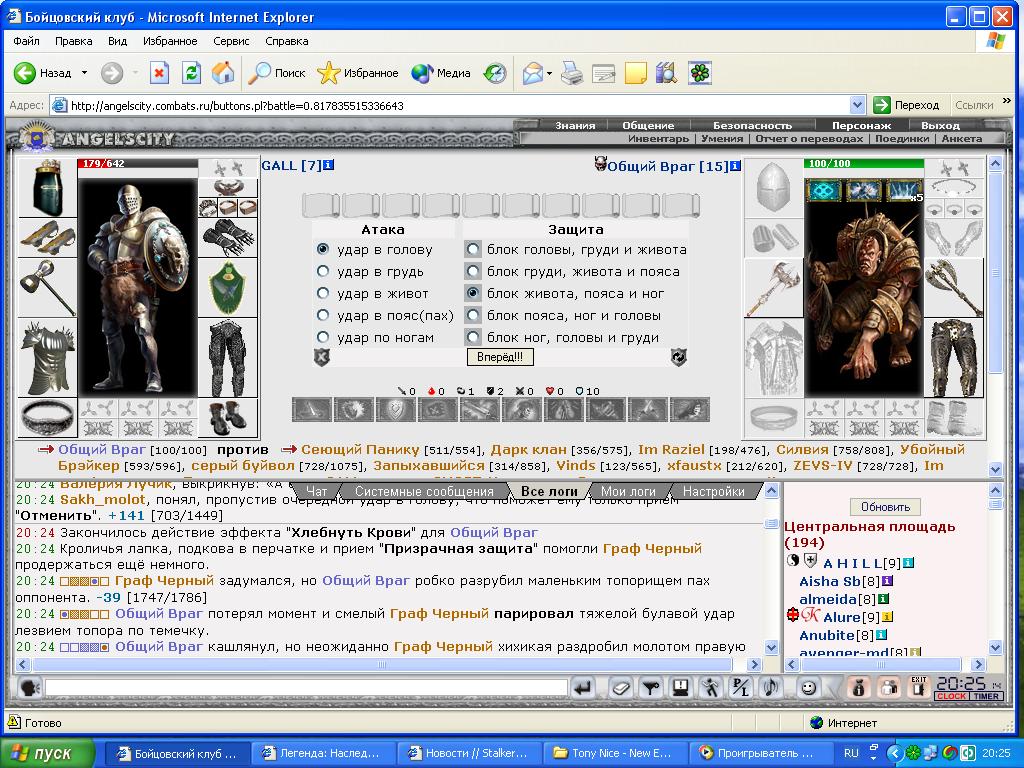Open the Избранное menu
The height and width of the screenshot is (768, 1024).
(170, 40)
